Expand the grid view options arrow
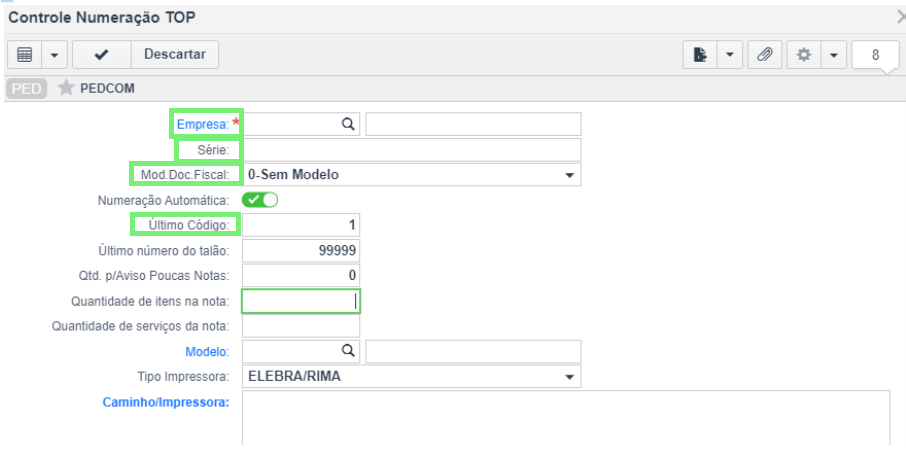Screen dimensions: 906x458 point(54,55)
